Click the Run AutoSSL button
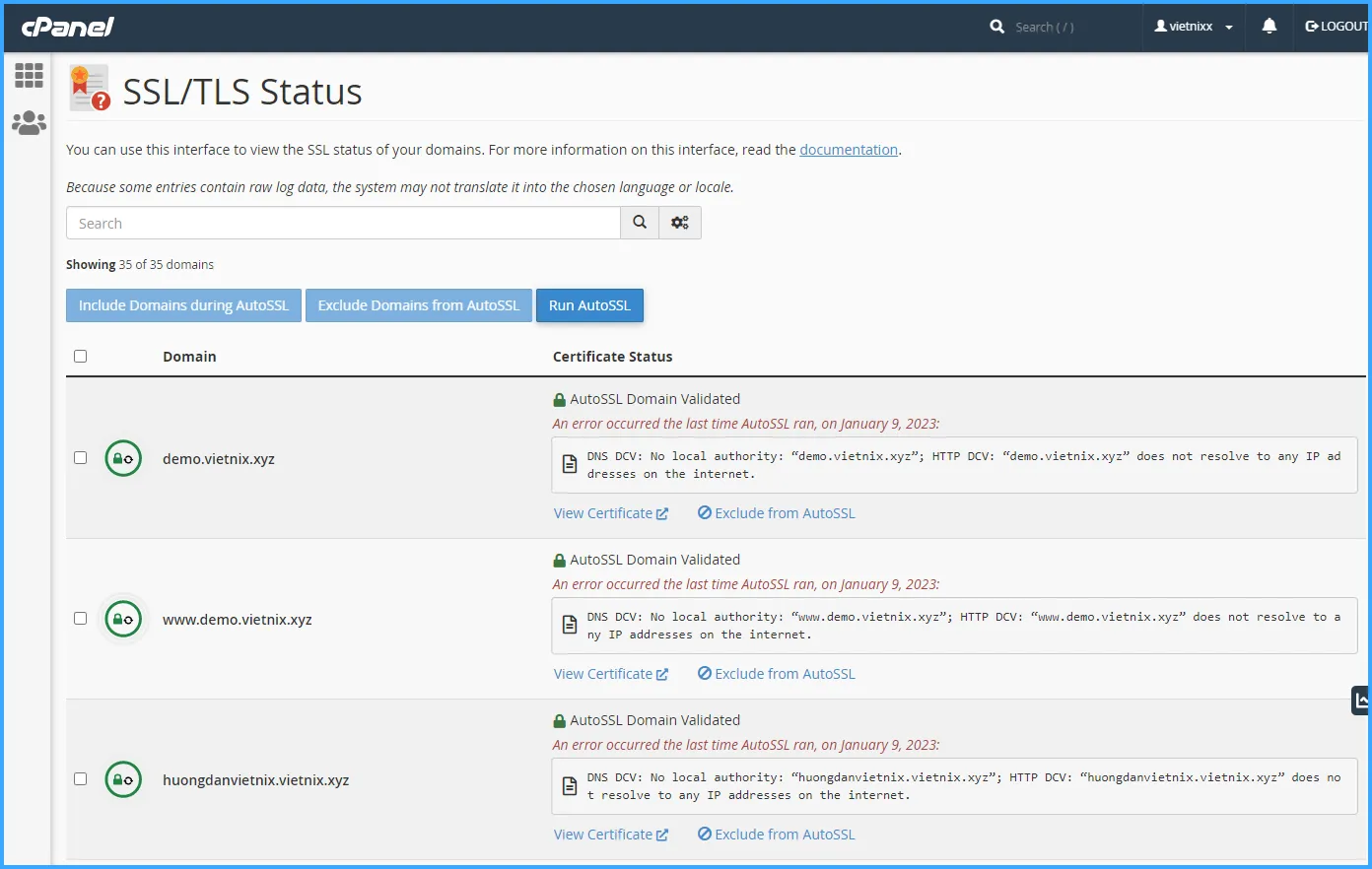This screenshot has height=869, width=1372. pos(589,305)
